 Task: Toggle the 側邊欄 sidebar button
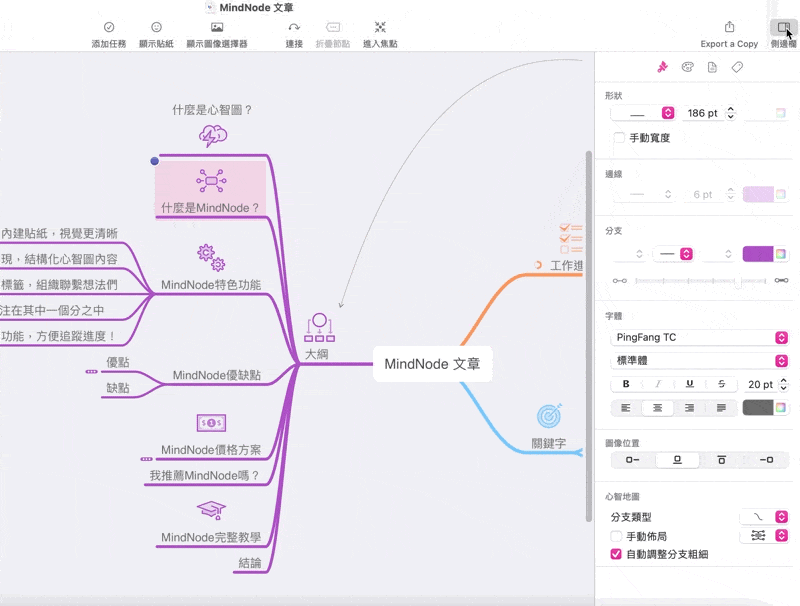[x=784, y=27]
